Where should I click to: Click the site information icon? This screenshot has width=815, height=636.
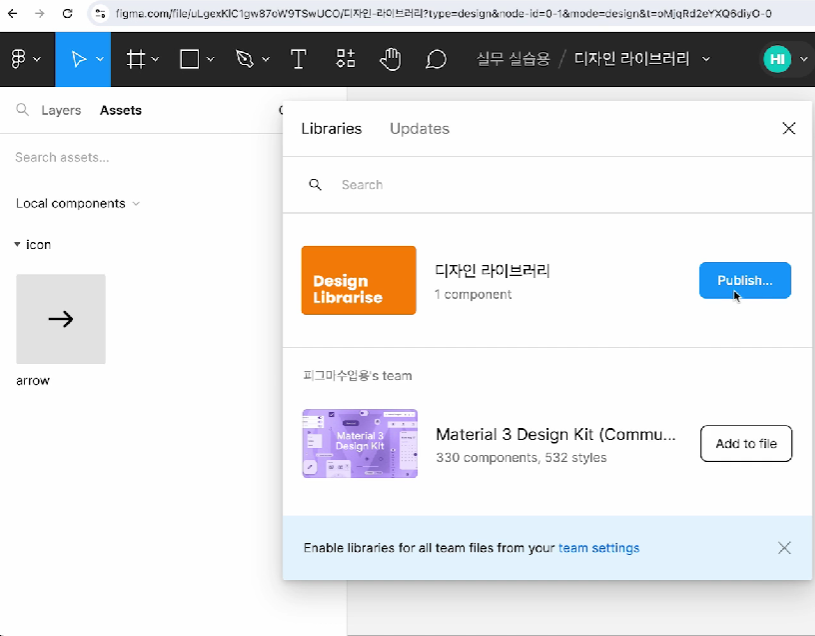pyautogui.click(x=101, y=14)
